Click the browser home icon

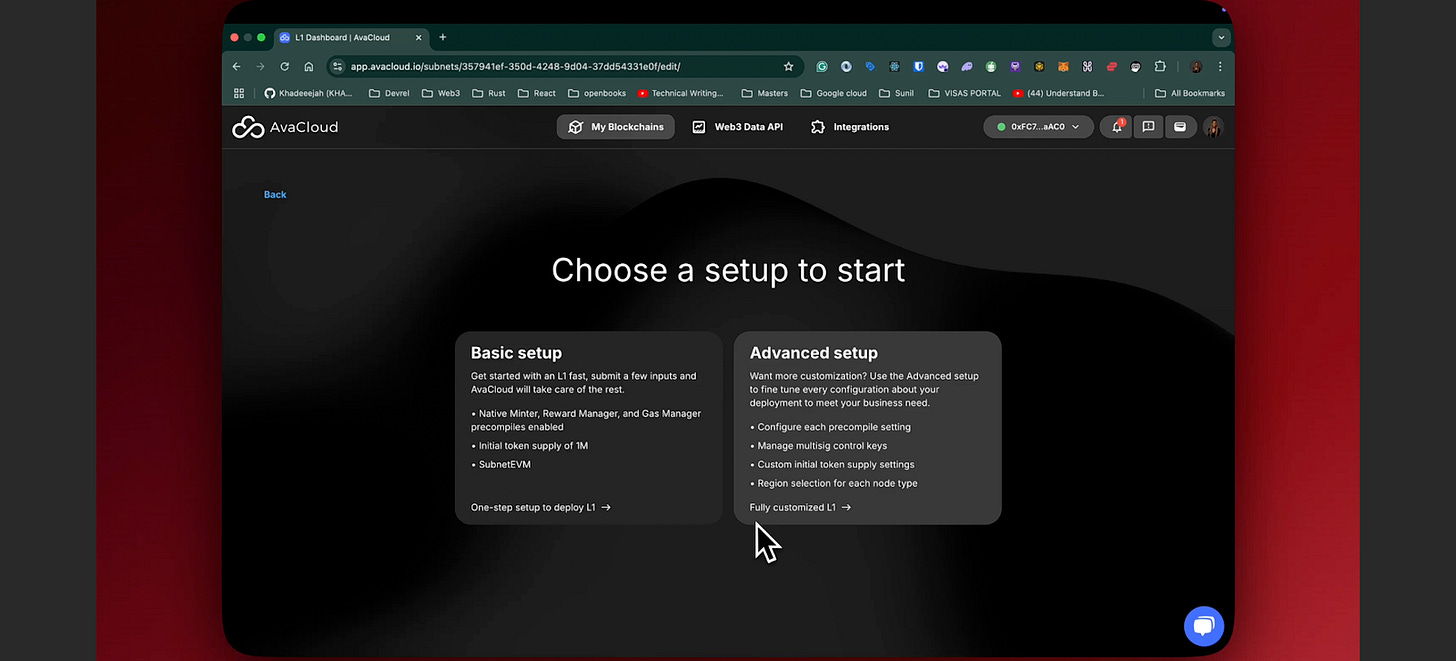tap(309, 66)
